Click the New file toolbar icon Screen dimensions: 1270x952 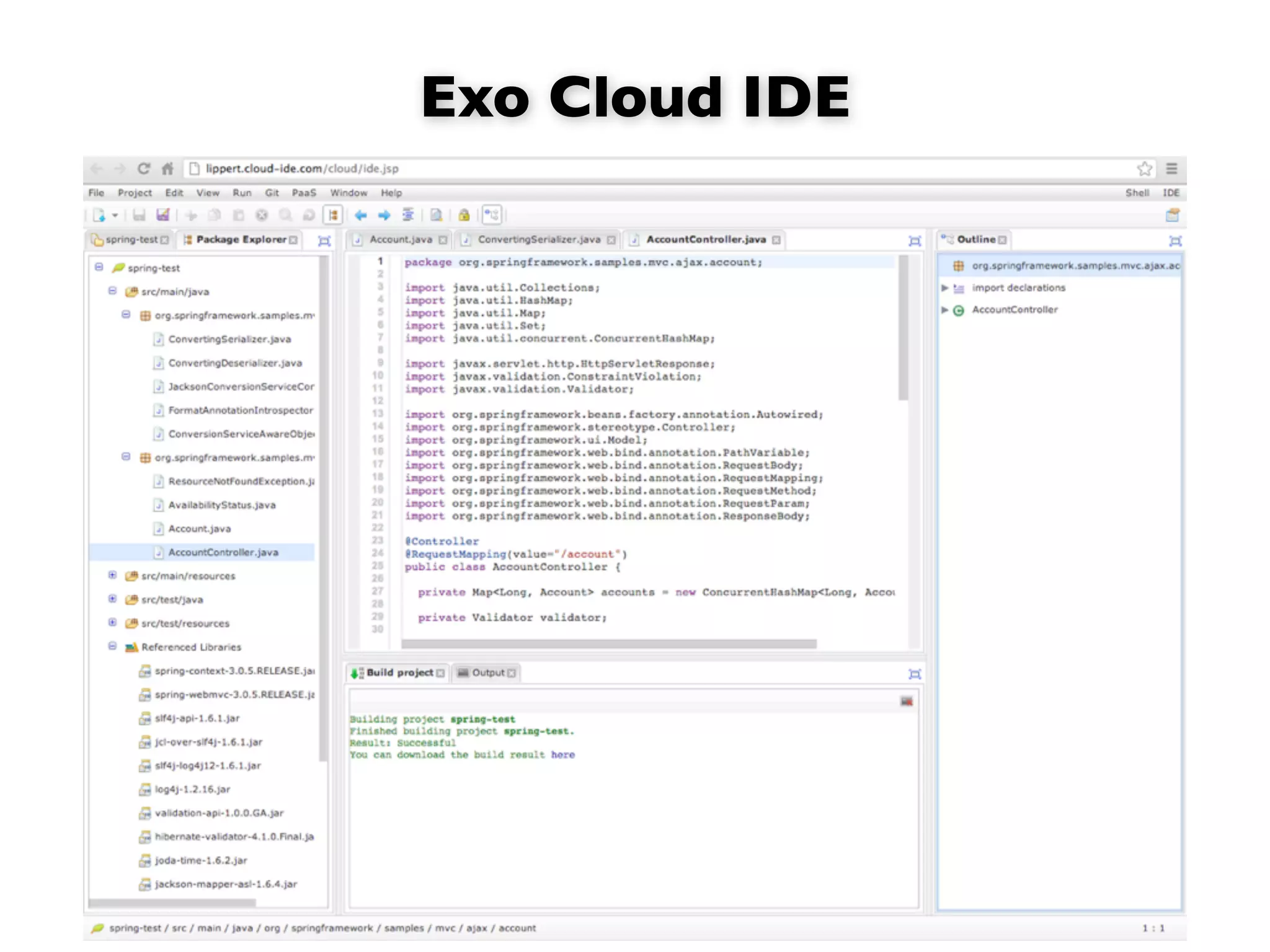[x=99, y=215]
